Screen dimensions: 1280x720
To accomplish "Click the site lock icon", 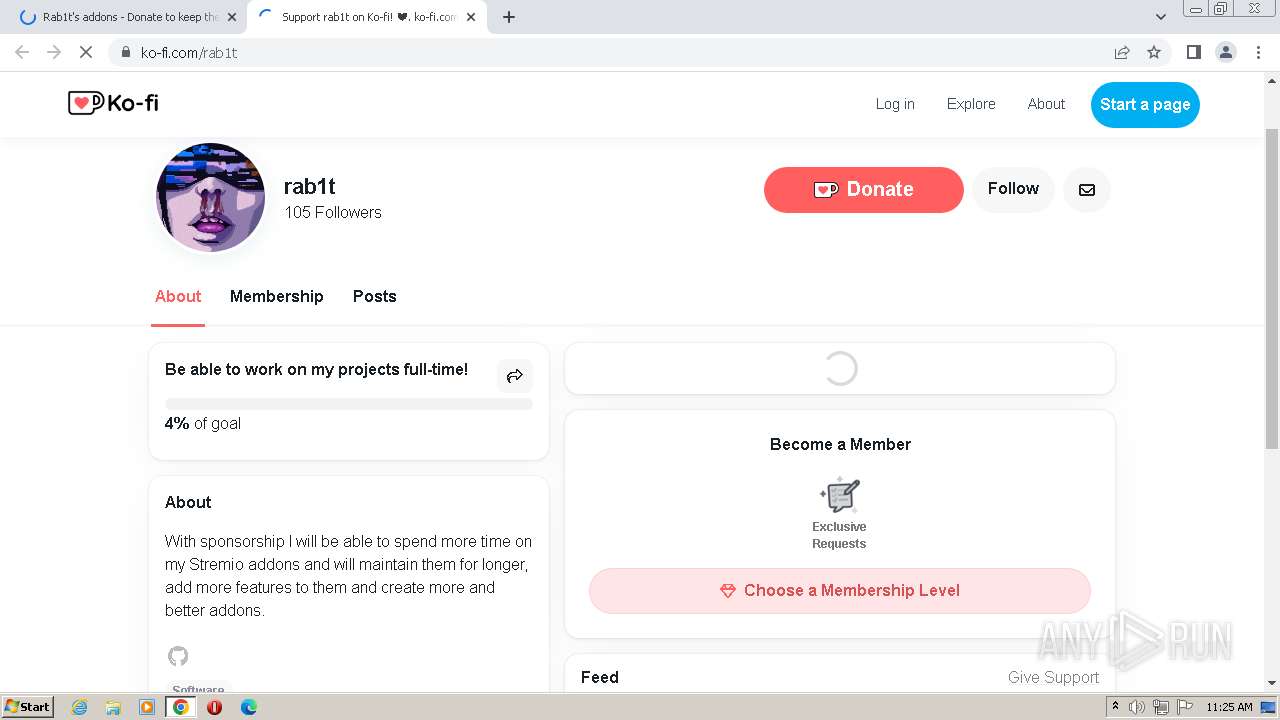I will point(125,52).
